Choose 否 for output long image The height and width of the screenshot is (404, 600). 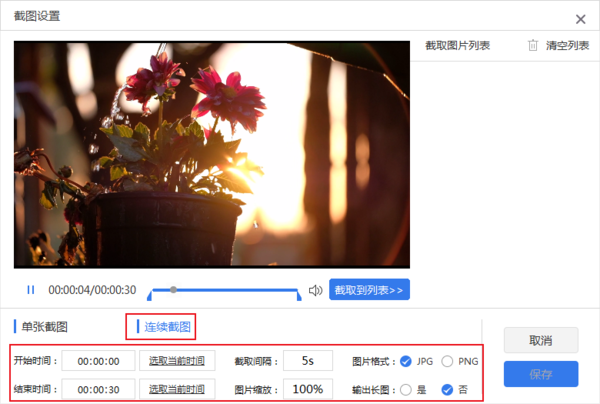coord(447,389)
